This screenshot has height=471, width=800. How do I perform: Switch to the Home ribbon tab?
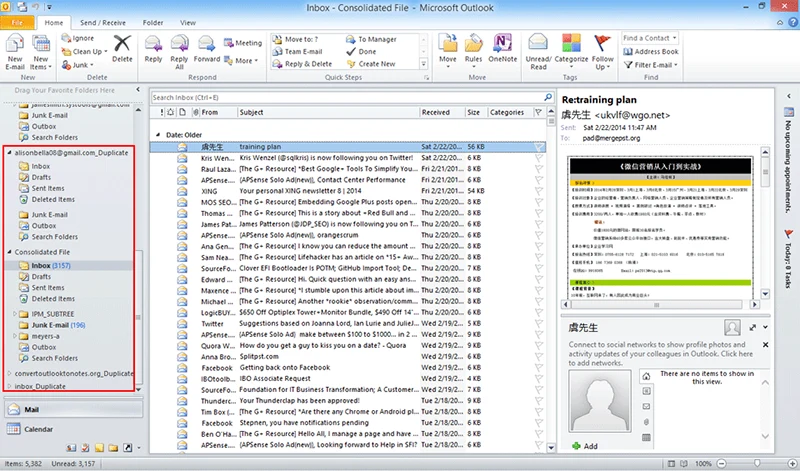[54, 22]
